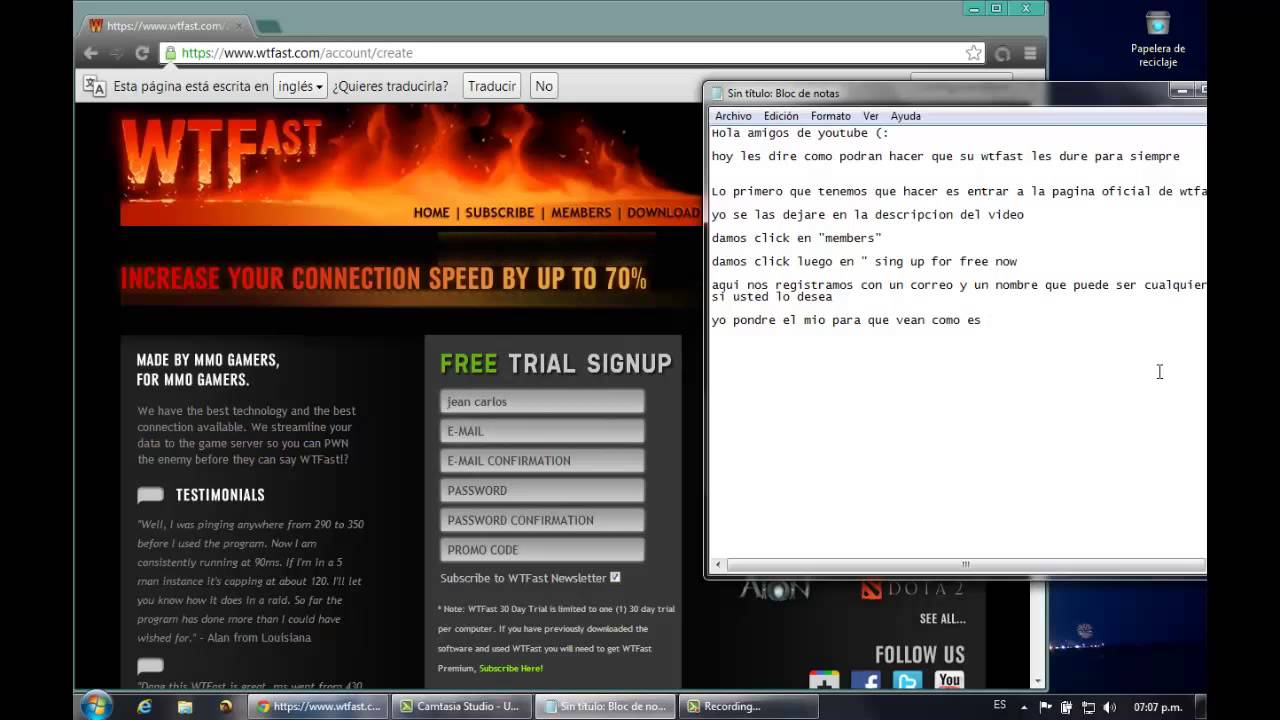Open the Ver menu in Notepad
The image size is (1280, 720).
pyautogui.click(x=871, y=116)
